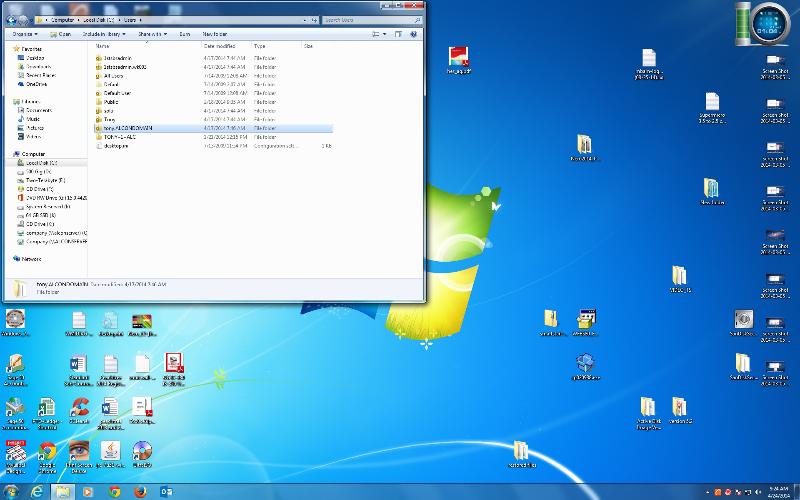Click the Burn toolbar button
Screen dimensions: 800x500
185,34
